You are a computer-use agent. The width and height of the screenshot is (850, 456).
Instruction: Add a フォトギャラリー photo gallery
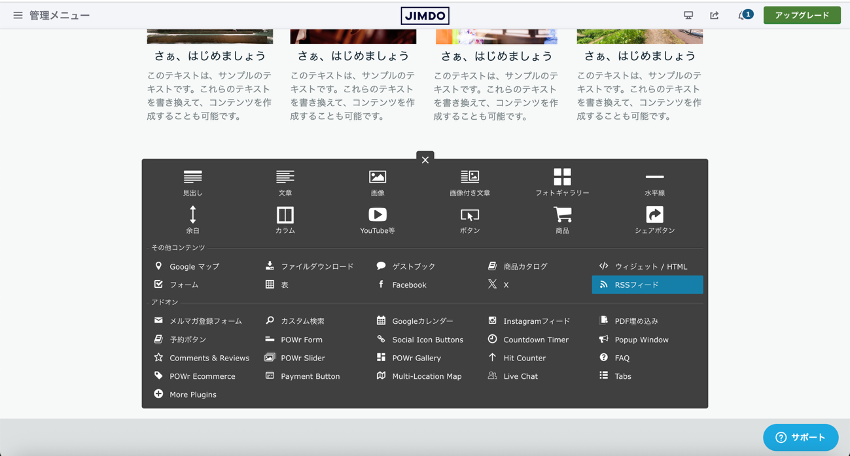pyautogui.click(x=562, y=183)
